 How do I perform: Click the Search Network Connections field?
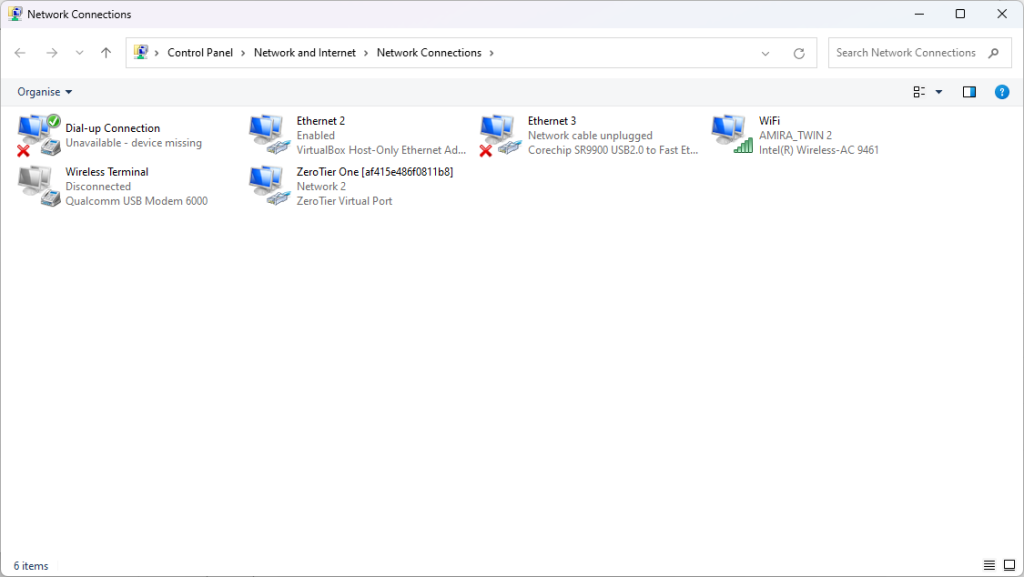point(905,53)
